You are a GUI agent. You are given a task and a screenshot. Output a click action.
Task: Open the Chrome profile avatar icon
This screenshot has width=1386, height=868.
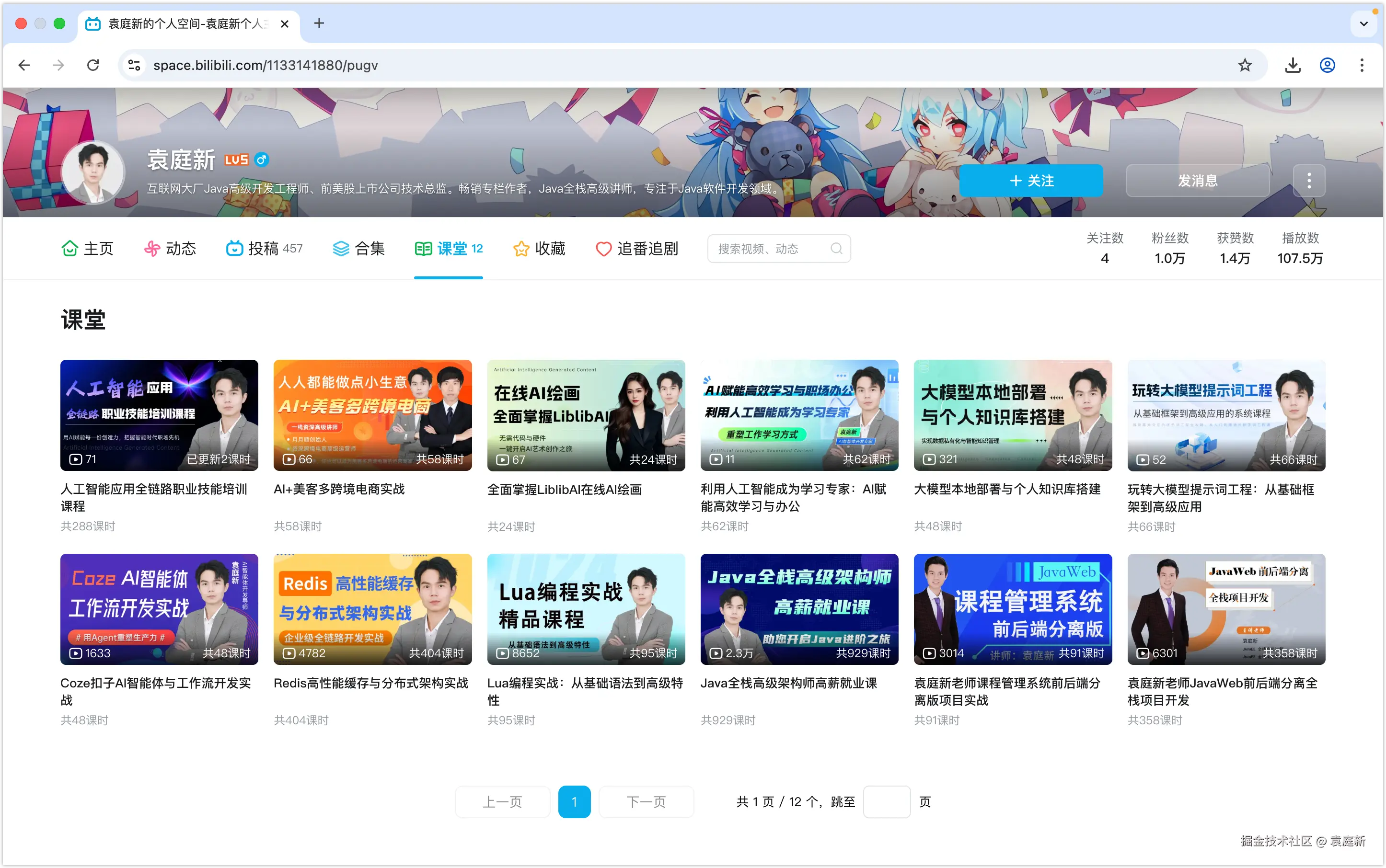pos(1327,65)
